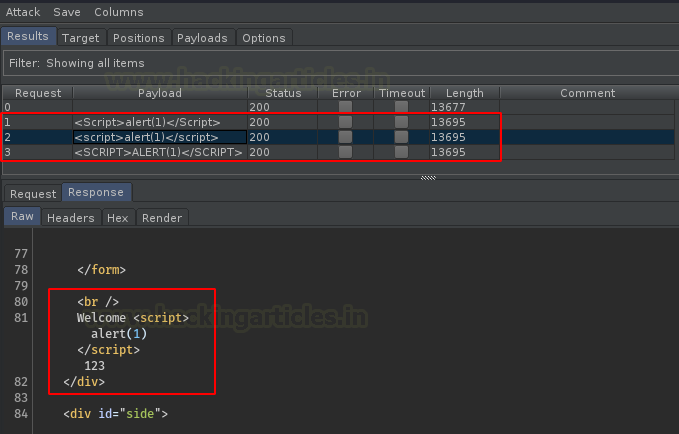The width and height of the screenshot is (679, 434).
Task: Sort by the Length column header
Action: pos(465,93)
